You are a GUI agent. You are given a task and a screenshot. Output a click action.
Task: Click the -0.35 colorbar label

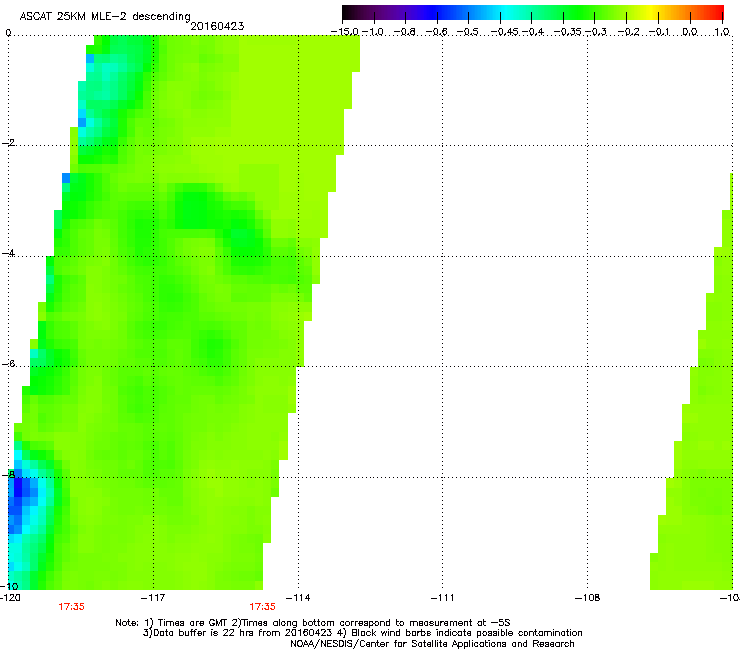pyautogui.click(x=568, y=32)
